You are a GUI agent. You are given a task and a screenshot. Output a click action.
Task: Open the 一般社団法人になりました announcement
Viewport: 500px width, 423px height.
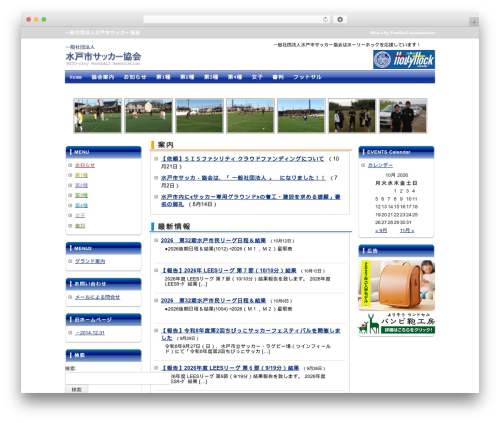pyautogui.click(x=243, y=178)
